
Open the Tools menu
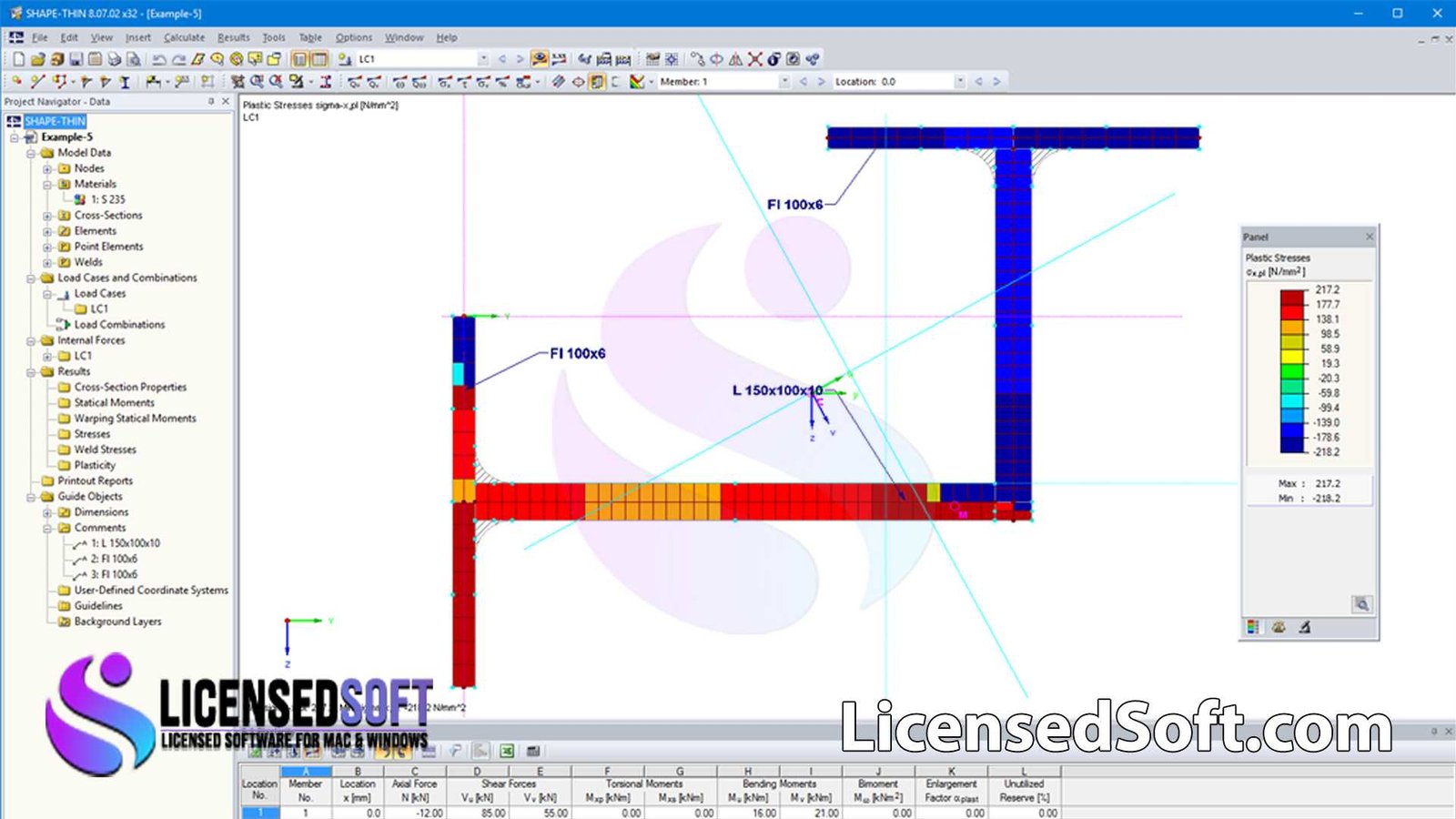tap(274, 37)
